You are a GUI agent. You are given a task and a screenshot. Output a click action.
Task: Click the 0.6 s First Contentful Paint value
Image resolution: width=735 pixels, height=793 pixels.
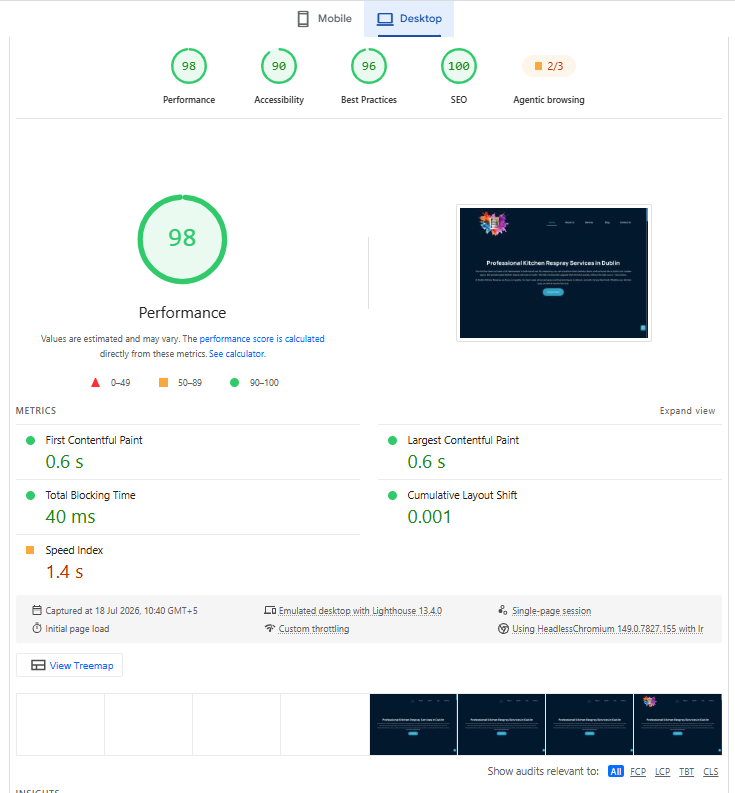tap(64, 462)
